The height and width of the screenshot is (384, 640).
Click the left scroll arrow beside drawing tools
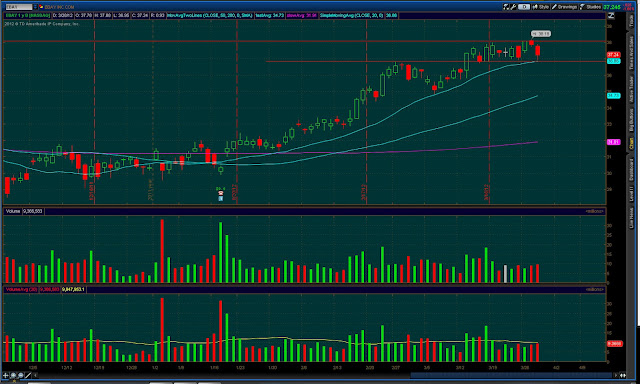point(36,375)
